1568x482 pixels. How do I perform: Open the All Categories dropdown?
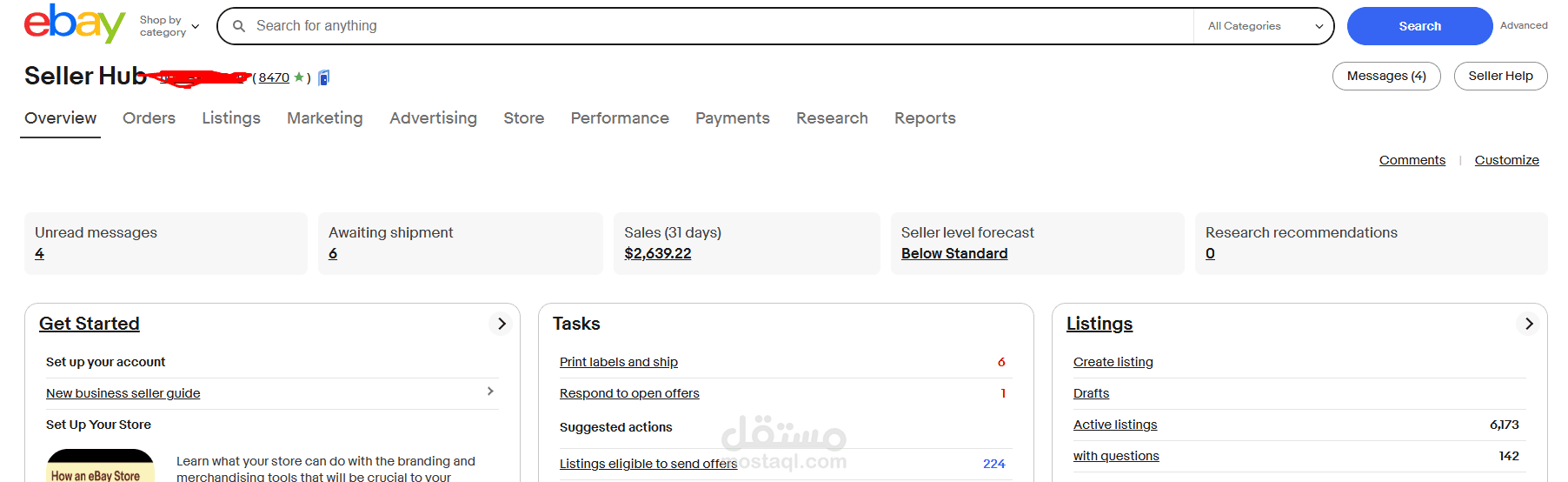point(1263,26)
